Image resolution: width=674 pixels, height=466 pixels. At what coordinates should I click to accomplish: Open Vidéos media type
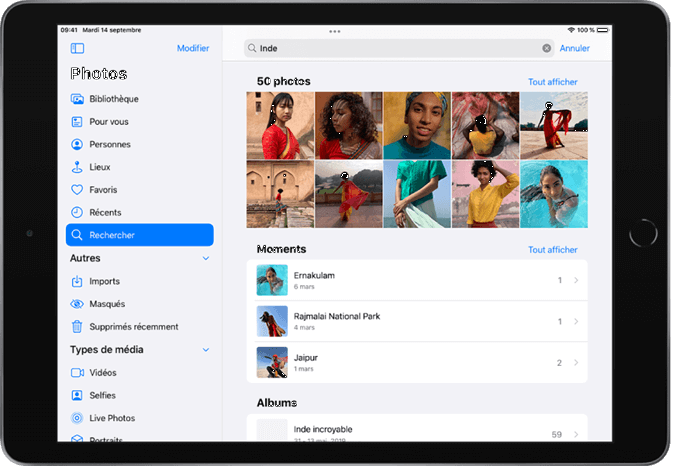104,372
